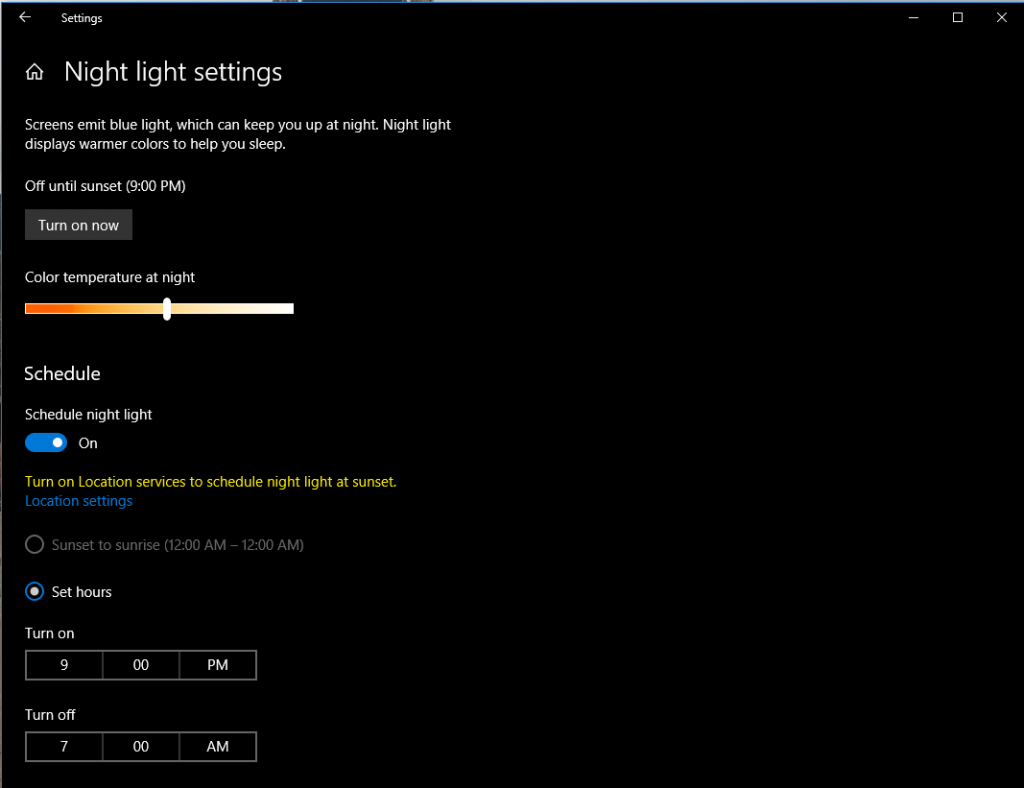Click the Turn on now button

tap(78, 224)
